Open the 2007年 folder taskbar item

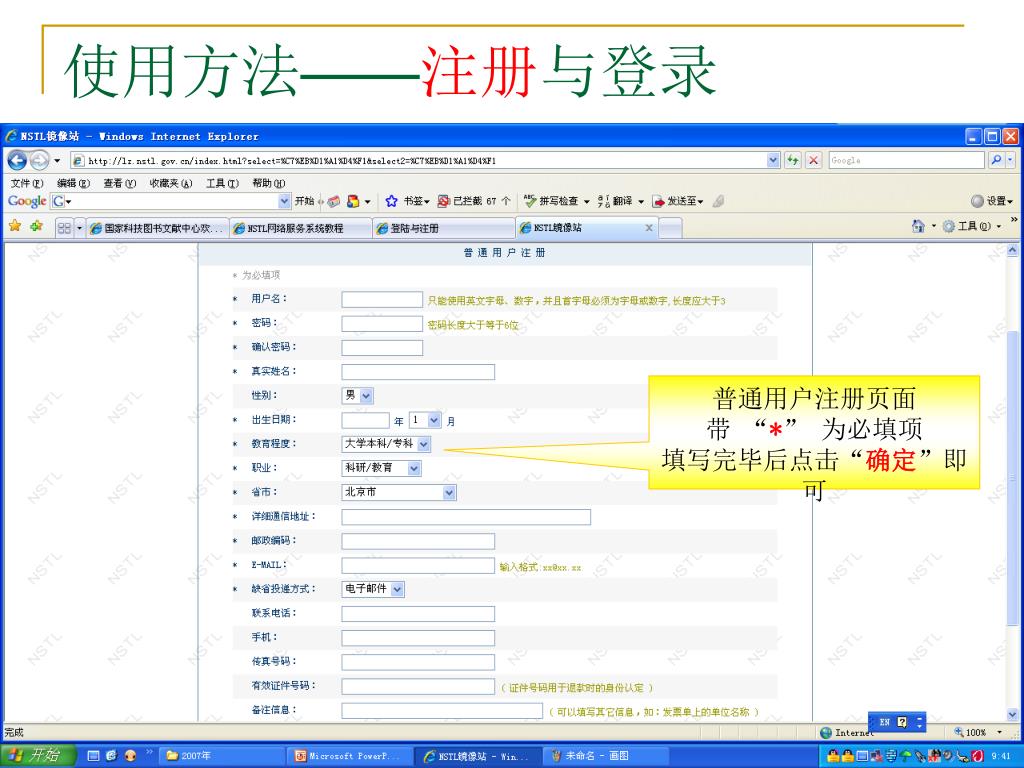click(x=222, y=756)
